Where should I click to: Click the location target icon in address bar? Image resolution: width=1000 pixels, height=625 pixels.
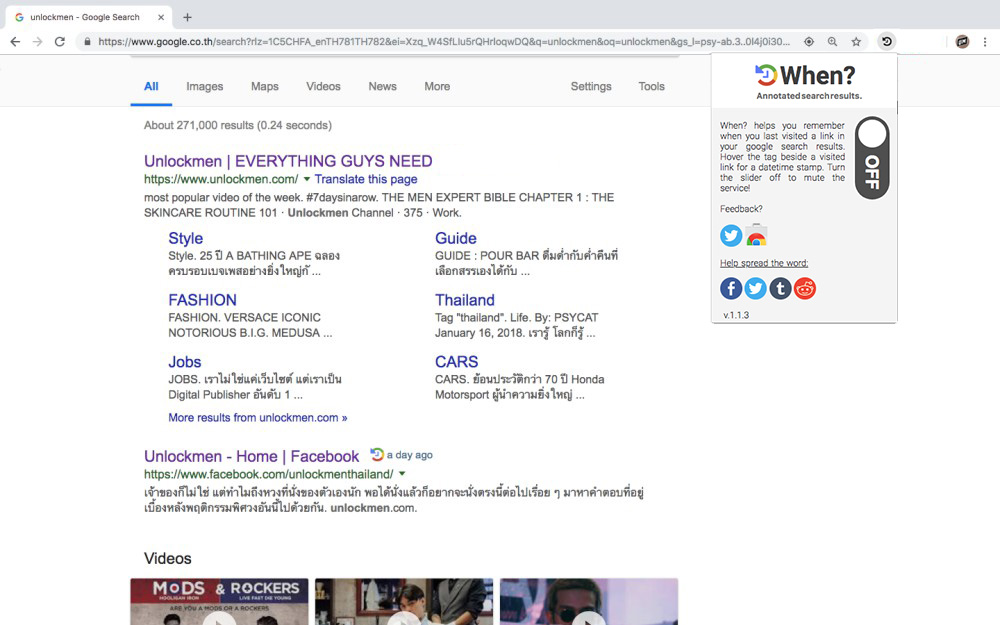(x=809, y=41)
